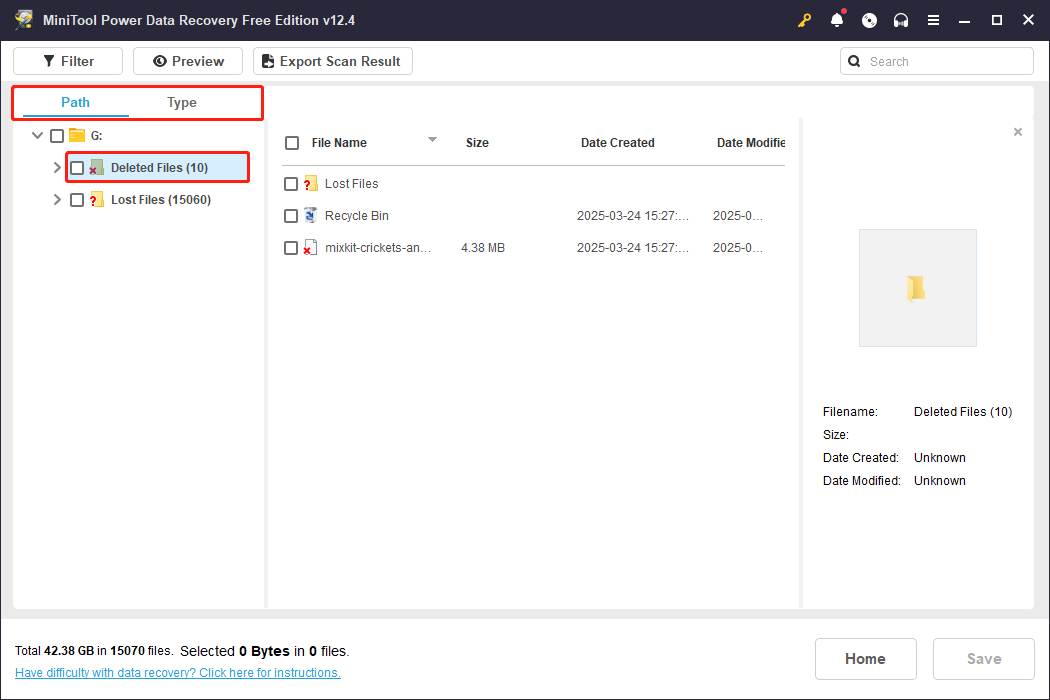Click the G: drive folder icon
The width and height of the screenshot is (1050, 700).
point(77,136)
